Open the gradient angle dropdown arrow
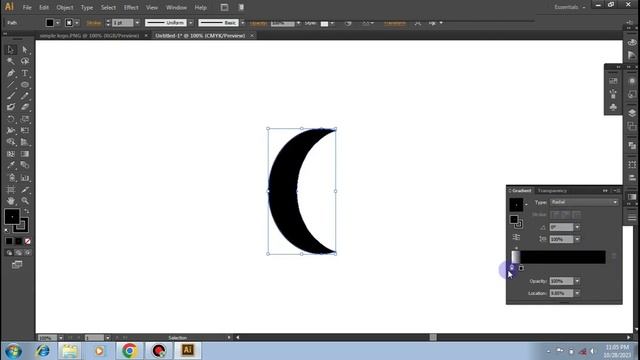The image size is (640, 360). [577, 227]
